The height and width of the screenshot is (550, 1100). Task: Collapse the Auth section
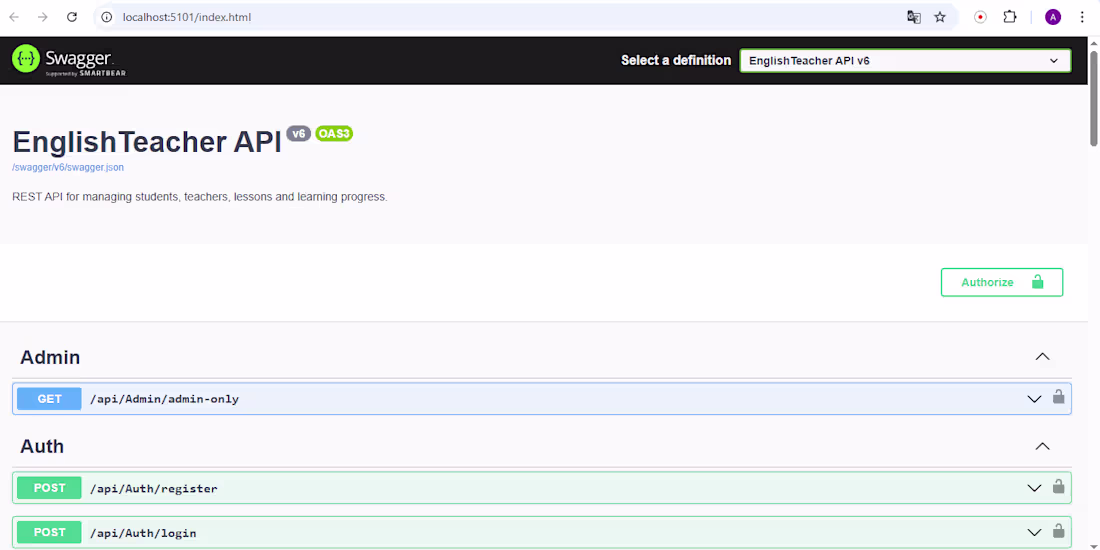[x=1042, y=446]
